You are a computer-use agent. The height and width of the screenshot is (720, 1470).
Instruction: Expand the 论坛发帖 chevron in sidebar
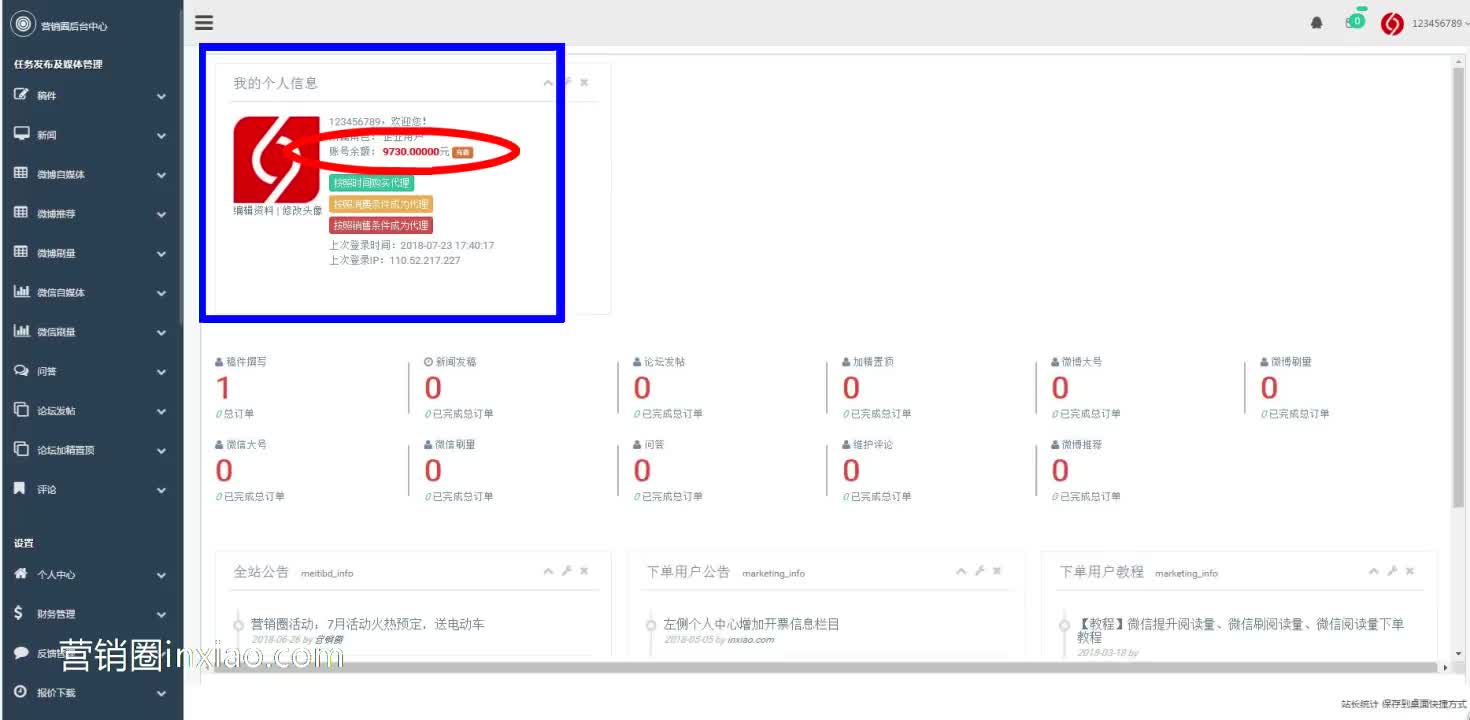161,411
